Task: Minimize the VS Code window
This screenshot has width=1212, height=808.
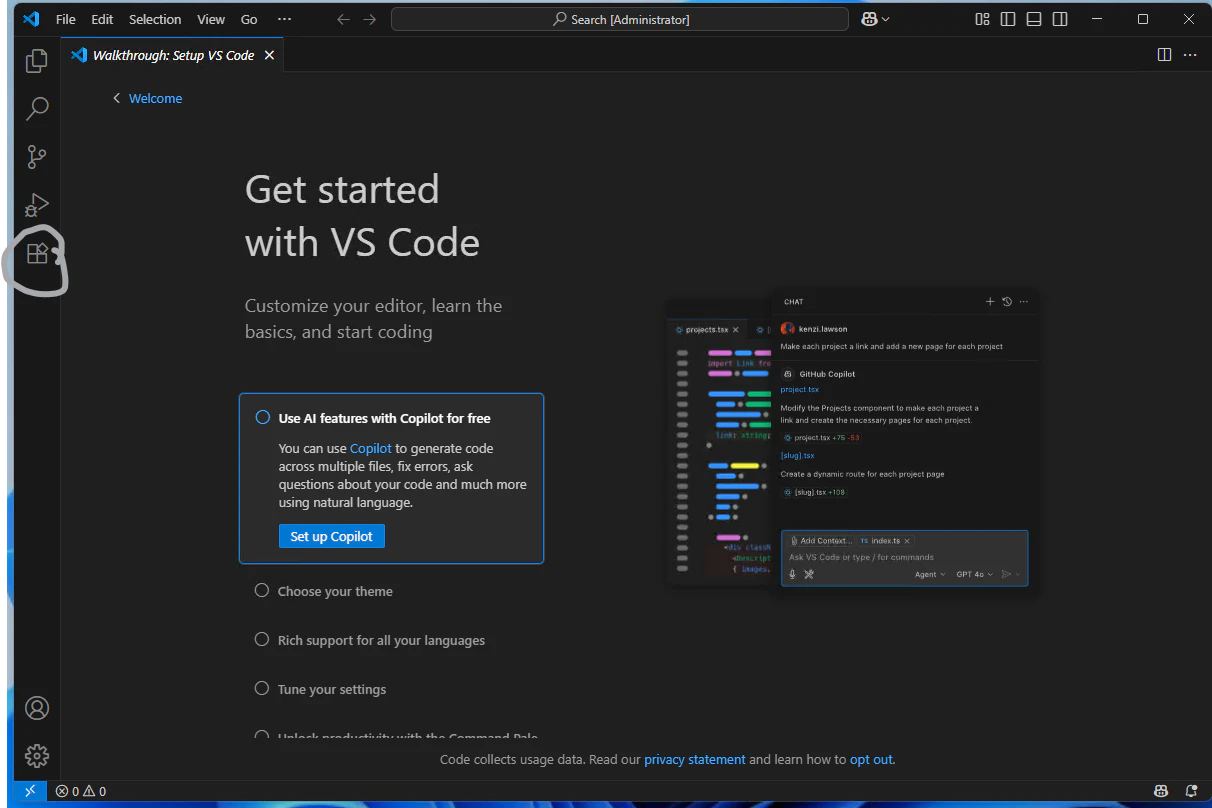Action: [x=1098, y=19]
